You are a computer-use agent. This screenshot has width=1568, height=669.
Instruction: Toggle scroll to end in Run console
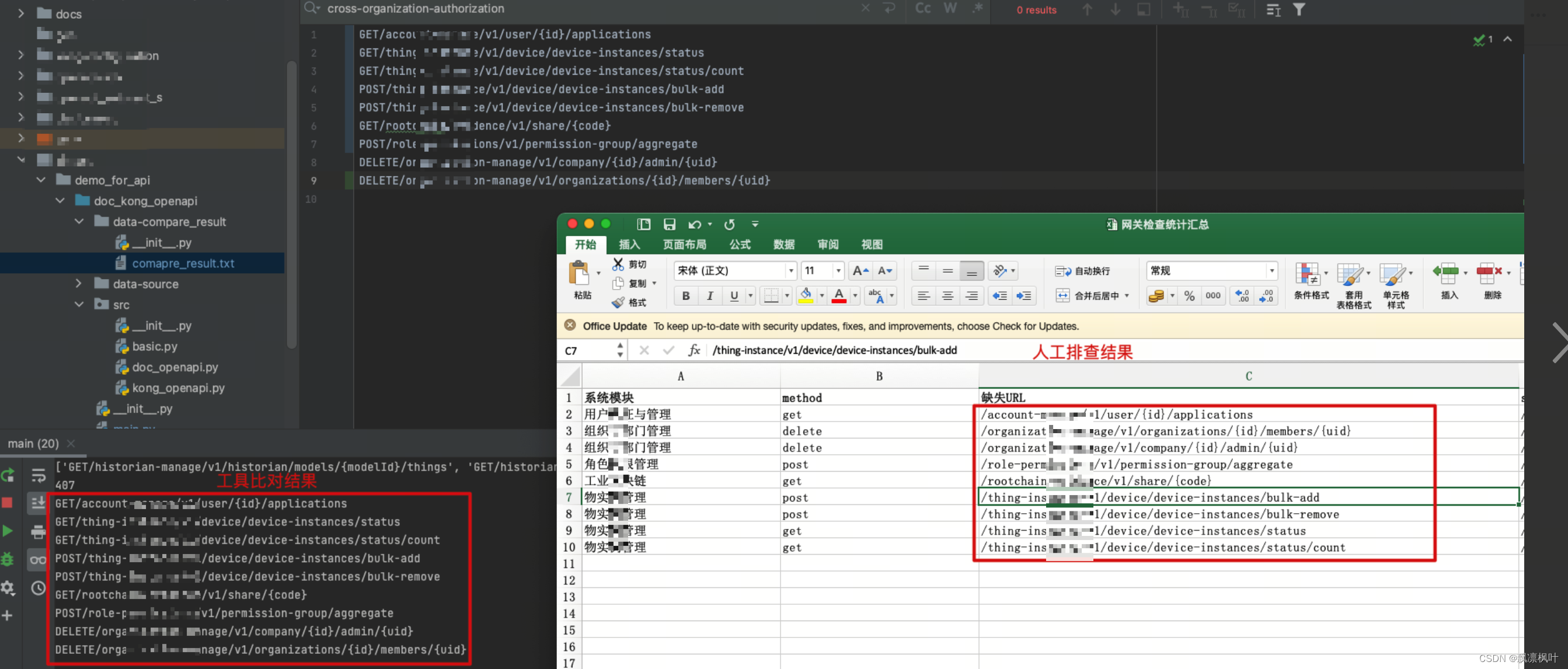pyautogui.click(x=39, y=503)
